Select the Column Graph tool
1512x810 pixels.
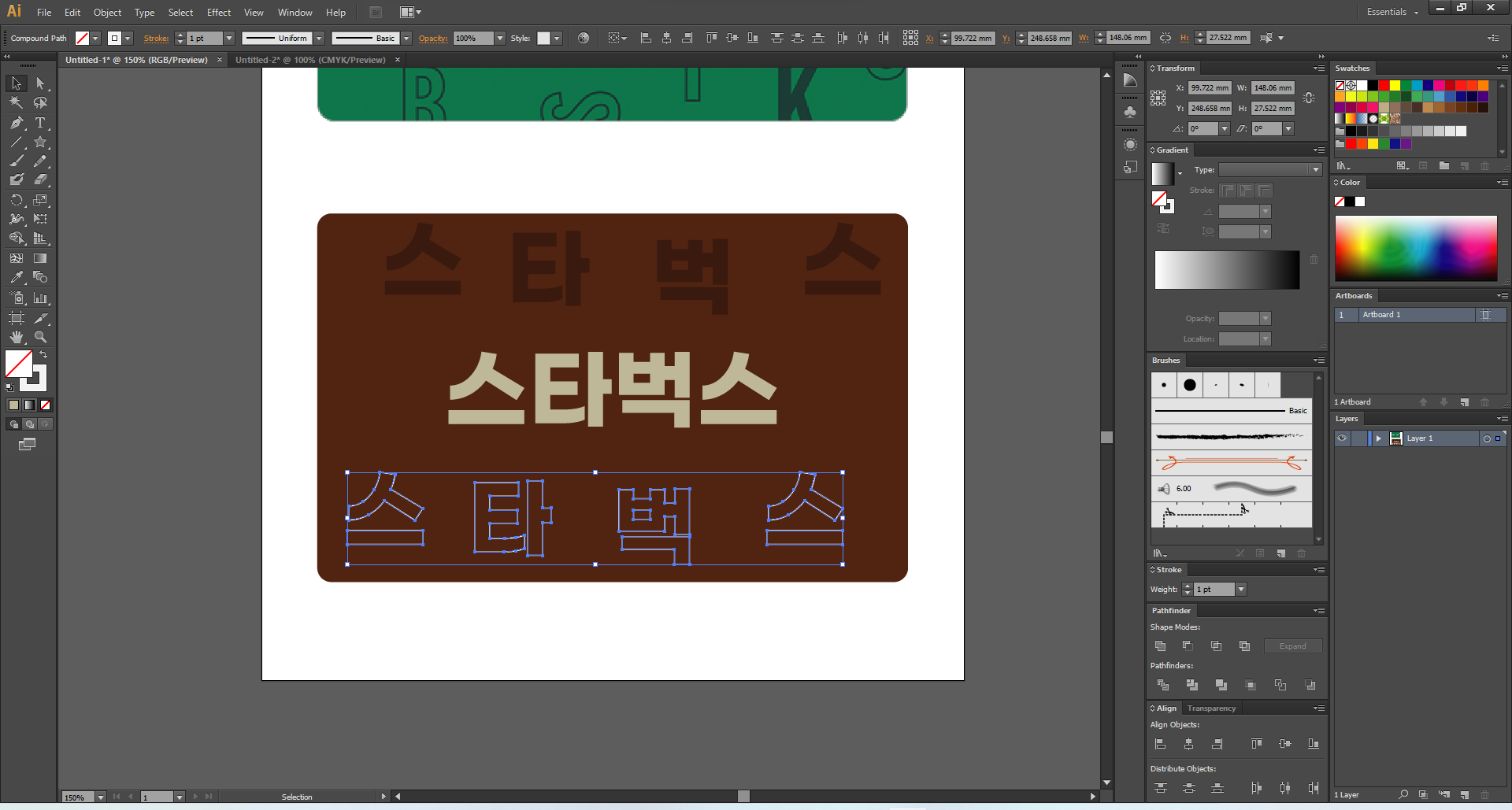click(40, 298)
